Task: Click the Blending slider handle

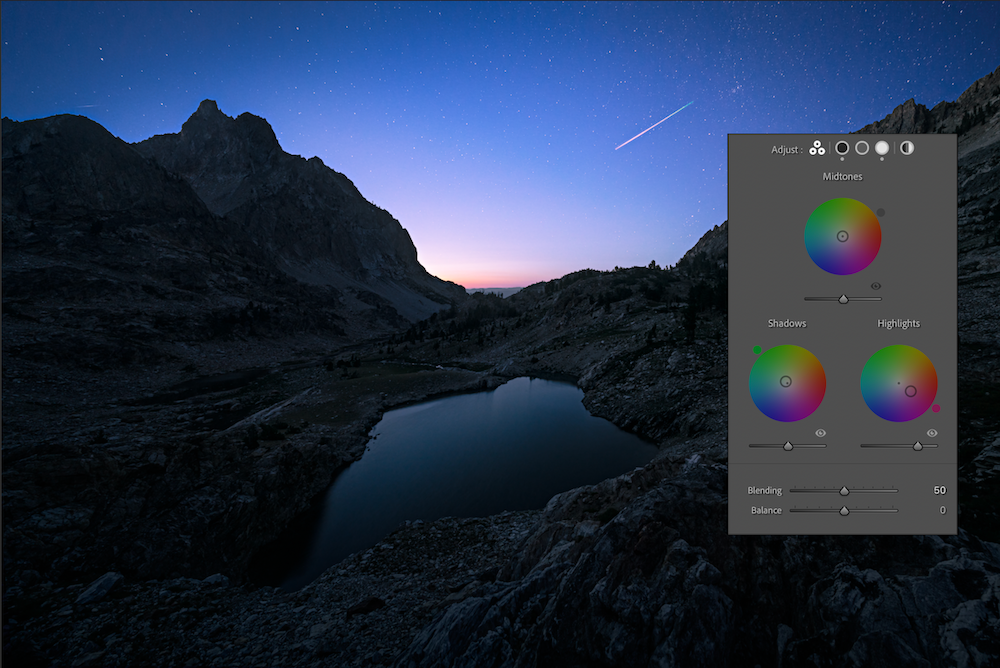Action: coord(844,491)
